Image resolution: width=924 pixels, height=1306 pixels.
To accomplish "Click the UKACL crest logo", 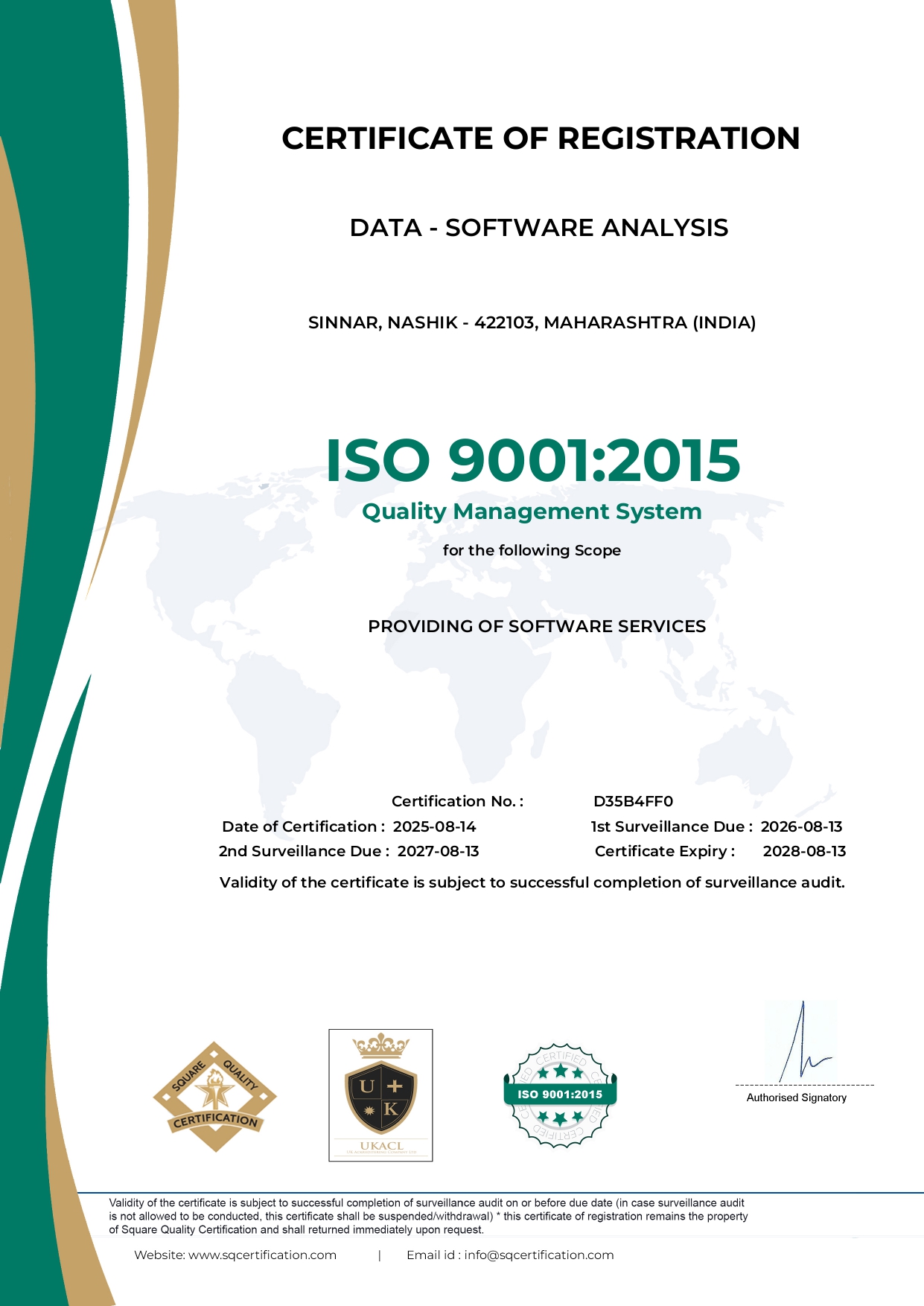I will pyautogui.click(x=380, y=1095).
